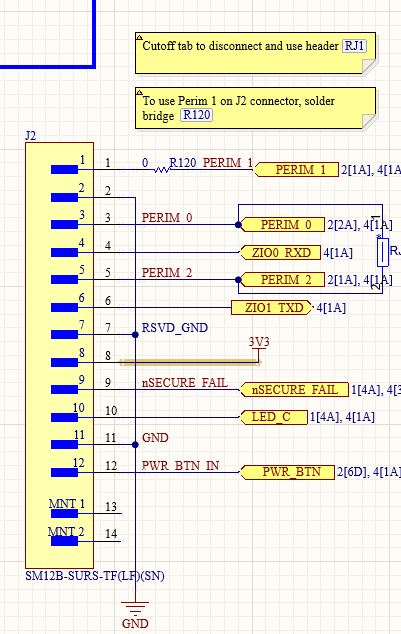Click the 1[4A], 4[1A] reference by LED_C
The image size is (401, 634).
pyautogui.click(x=342, y=417)
